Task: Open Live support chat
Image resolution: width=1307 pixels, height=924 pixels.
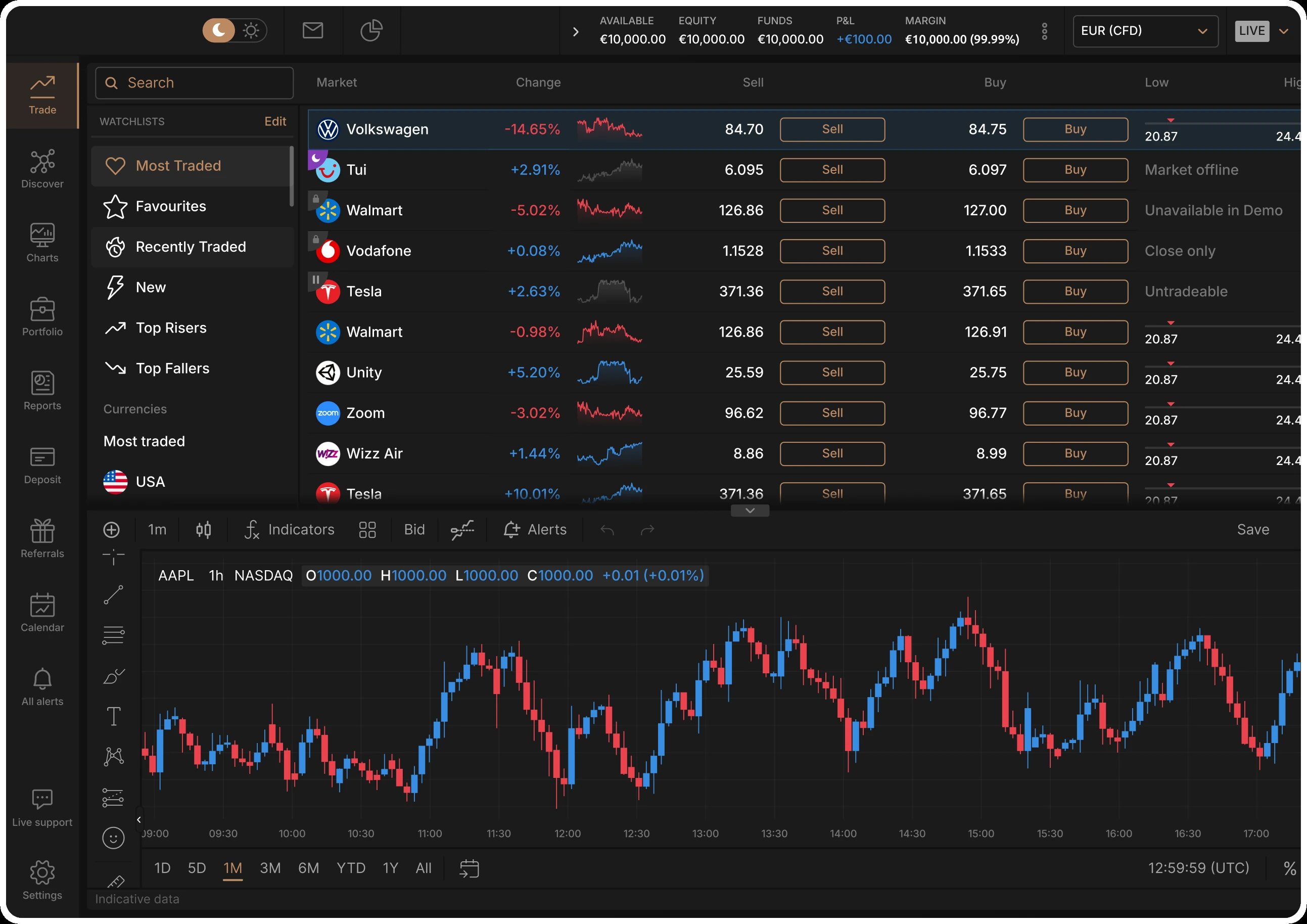Action: point(42,807)
